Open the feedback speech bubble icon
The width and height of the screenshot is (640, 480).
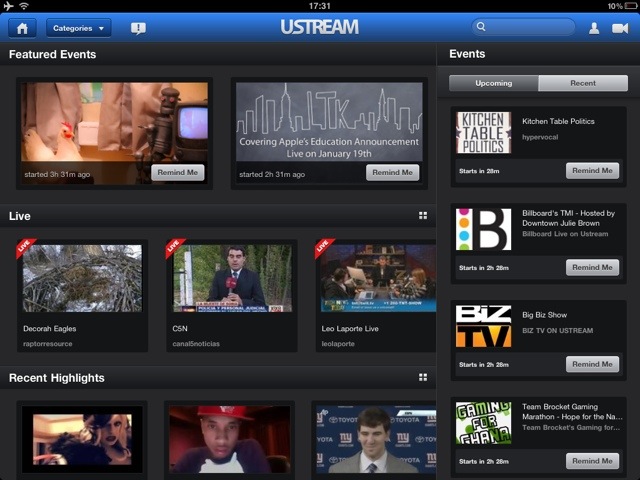[138, 28]
